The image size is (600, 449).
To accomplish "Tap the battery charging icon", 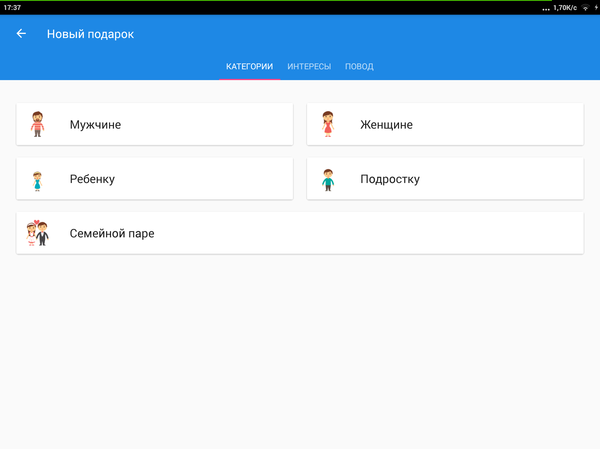I will [x=594, y=7].
